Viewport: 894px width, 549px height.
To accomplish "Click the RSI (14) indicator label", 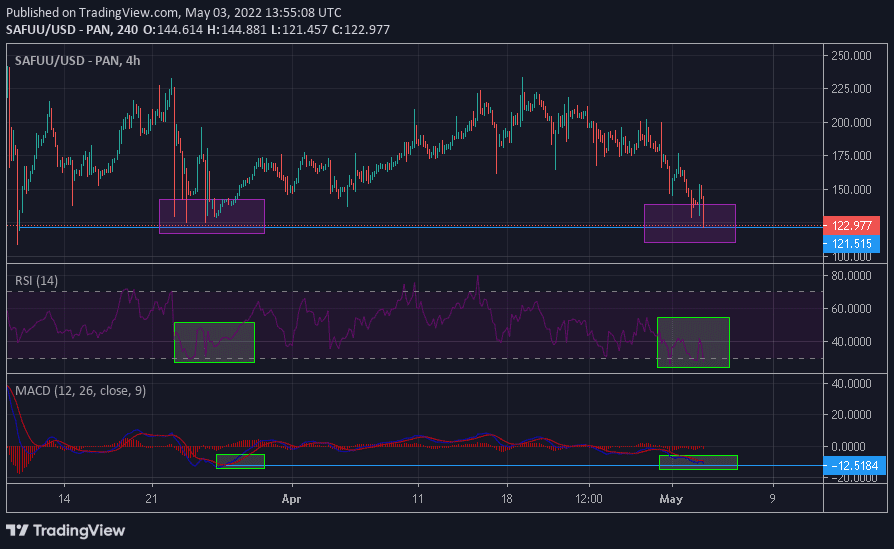I will [x=36, y=281].
